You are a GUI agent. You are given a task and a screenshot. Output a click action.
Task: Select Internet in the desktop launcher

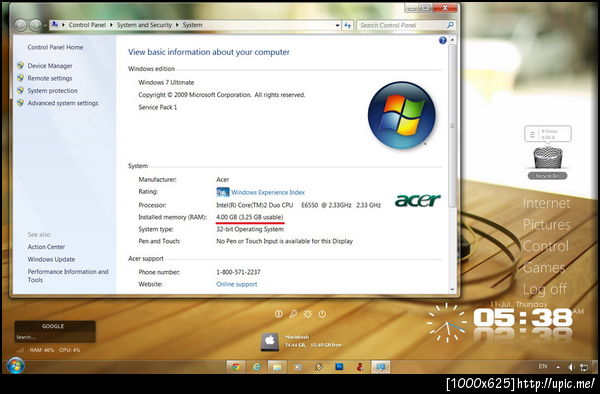pyautogui.click(x=546, y=203)
